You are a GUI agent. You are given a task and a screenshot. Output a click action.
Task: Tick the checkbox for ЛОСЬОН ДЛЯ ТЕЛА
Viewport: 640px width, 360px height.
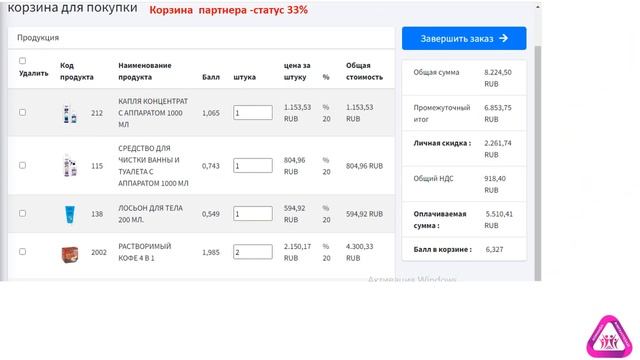point(22,213)
